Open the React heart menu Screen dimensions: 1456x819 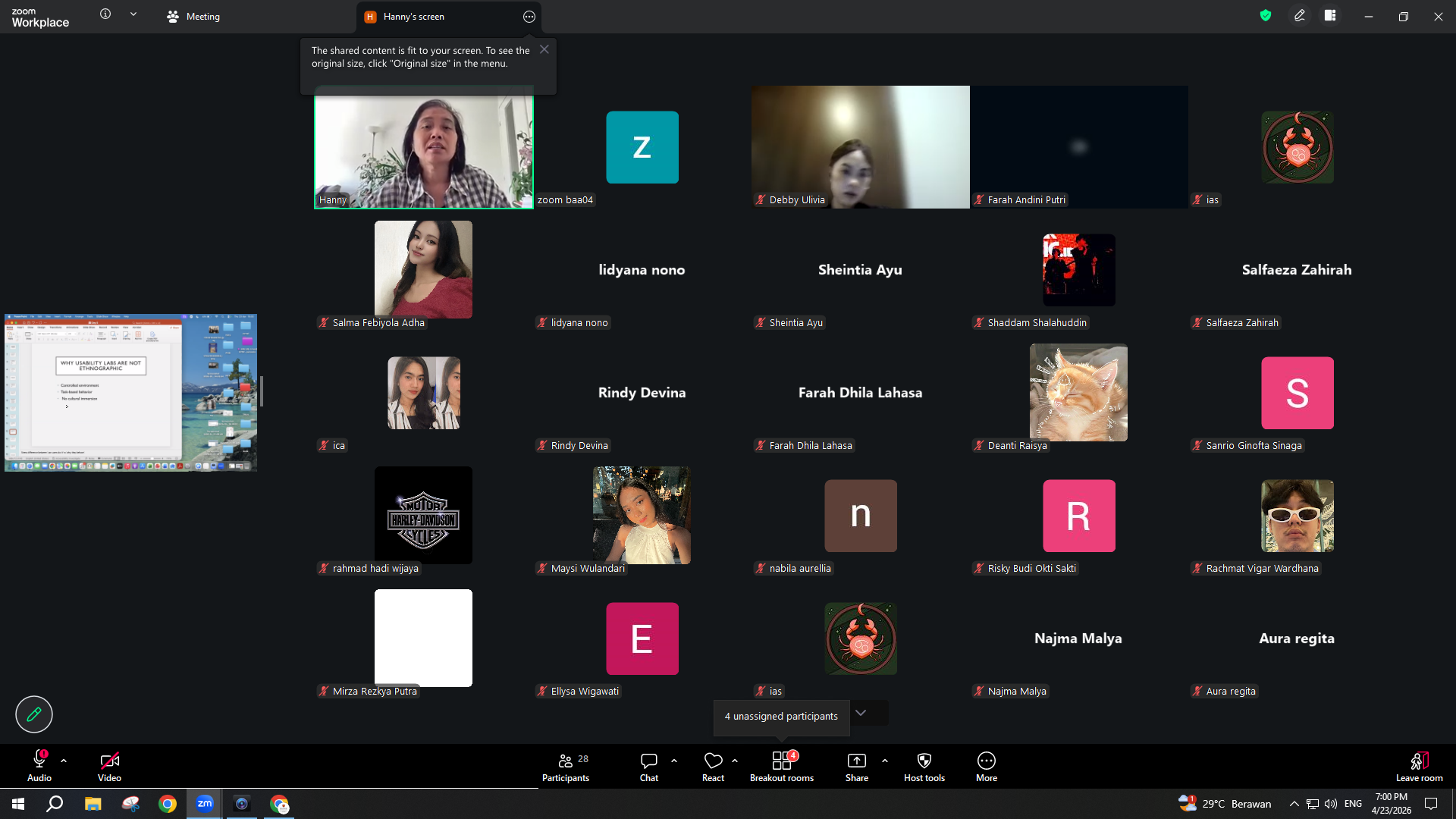[713, 766]
